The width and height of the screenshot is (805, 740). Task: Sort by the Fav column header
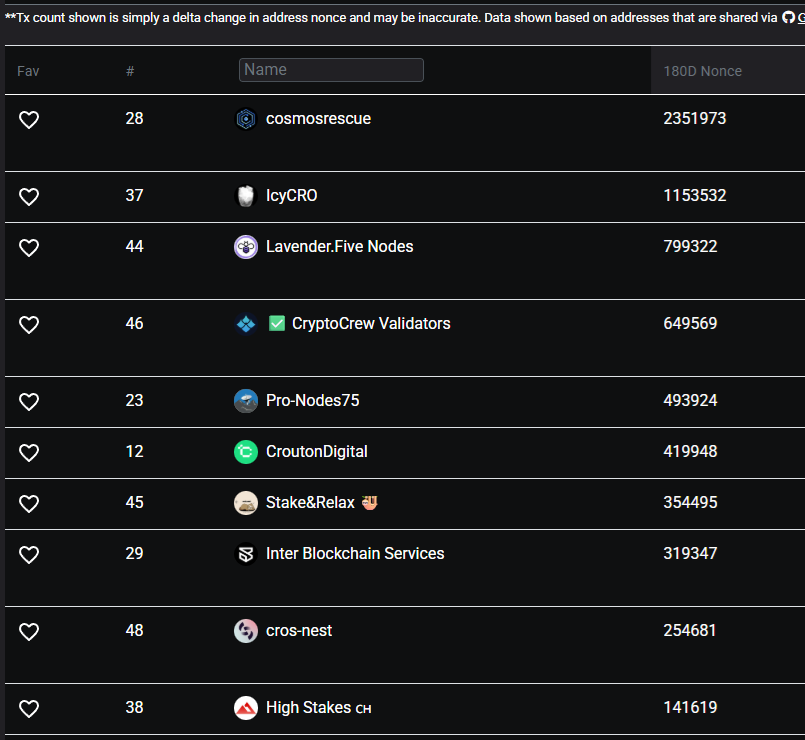28,71
